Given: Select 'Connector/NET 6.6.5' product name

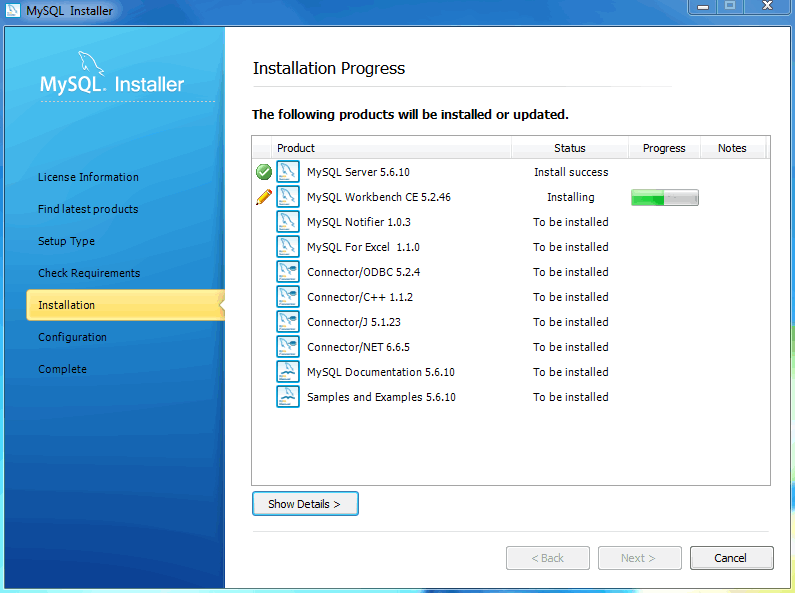Looking at the screenshot, I should click(358, 347).
